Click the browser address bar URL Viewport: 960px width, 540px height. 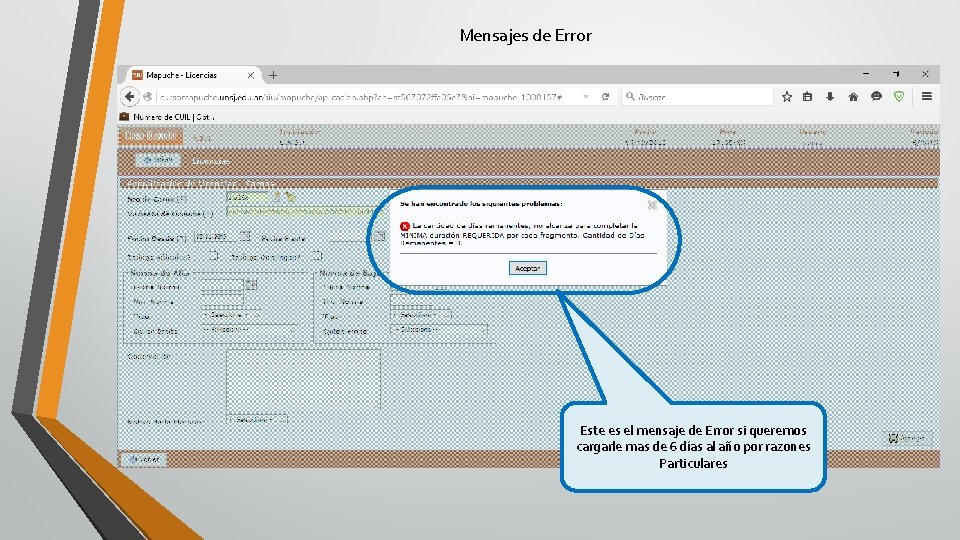(361, 97)
